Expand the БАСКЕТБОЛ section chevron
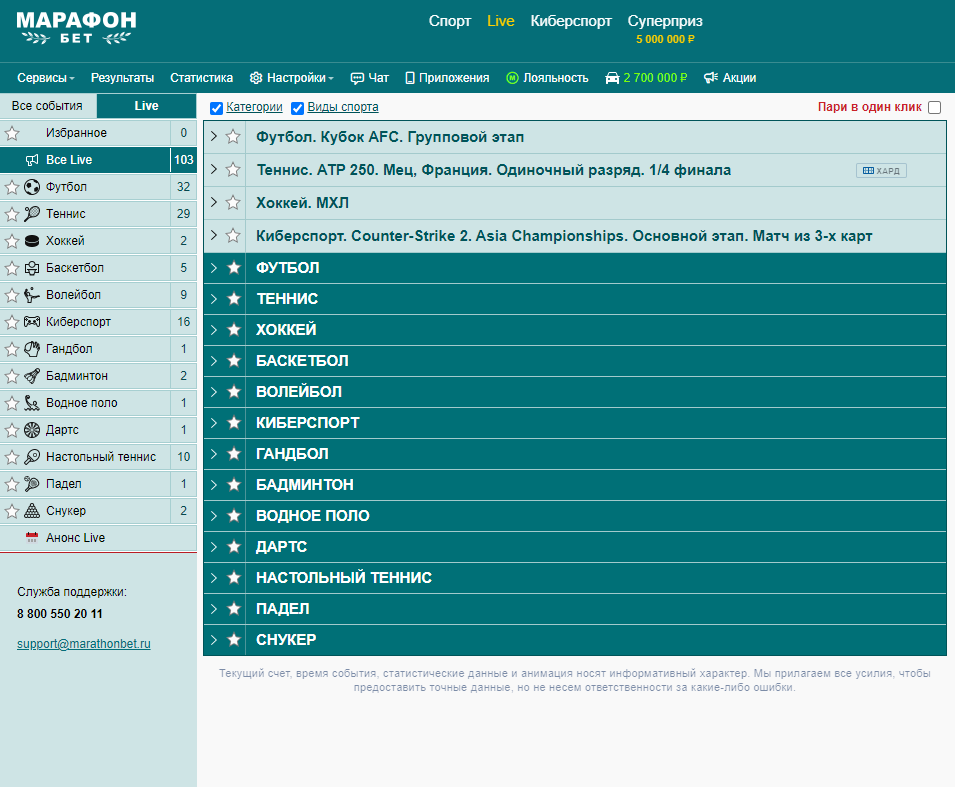 [214, 361]
